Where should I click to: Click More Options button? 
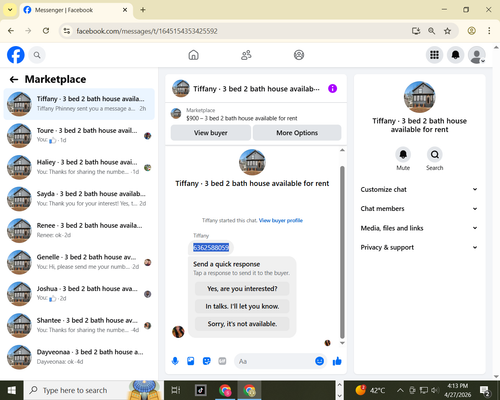point(297,133)
